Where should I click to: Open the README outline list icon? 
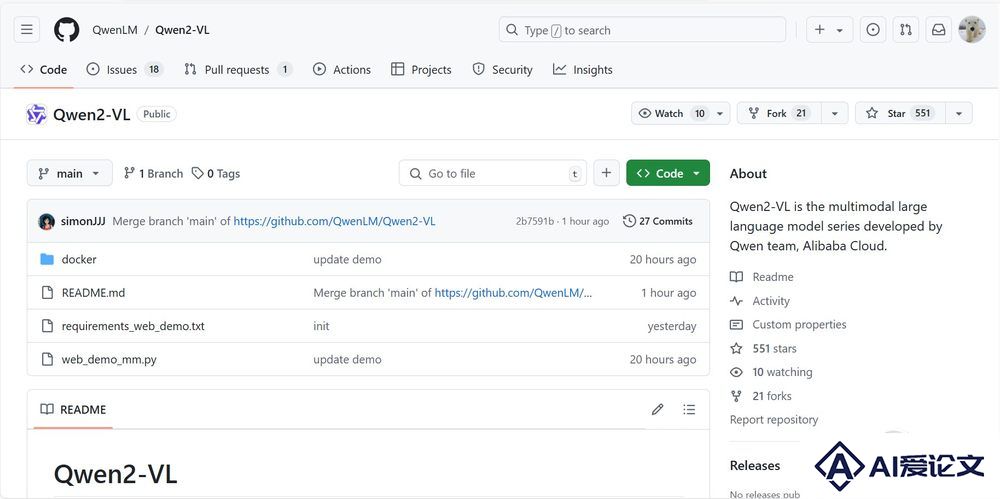click(x=689, y=410)
